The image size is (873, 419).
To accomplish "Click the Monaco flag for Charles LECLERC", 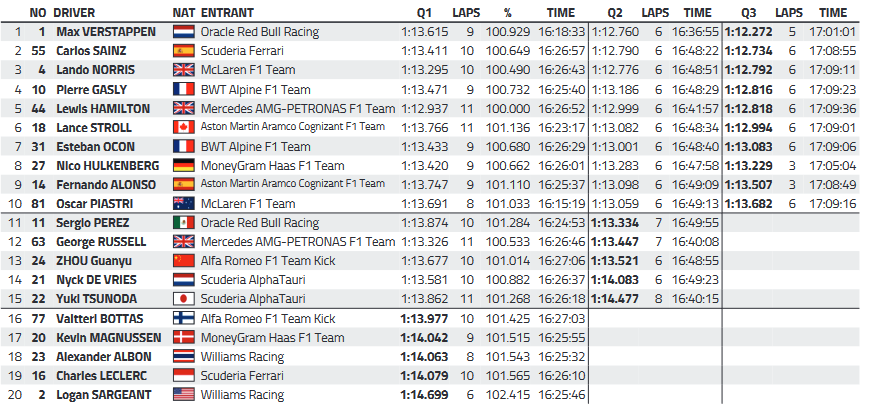I will pyautogui.click(x=184, y=376).
